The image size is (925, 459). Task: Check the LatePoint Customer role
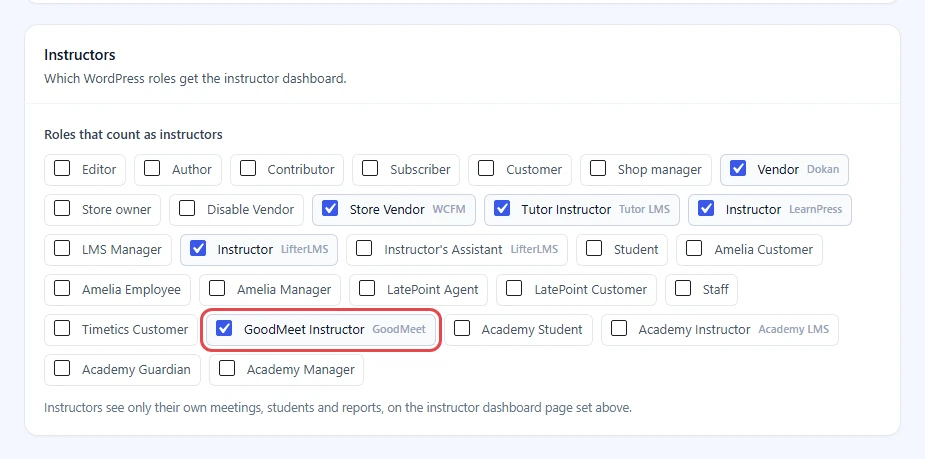(514, 289)
